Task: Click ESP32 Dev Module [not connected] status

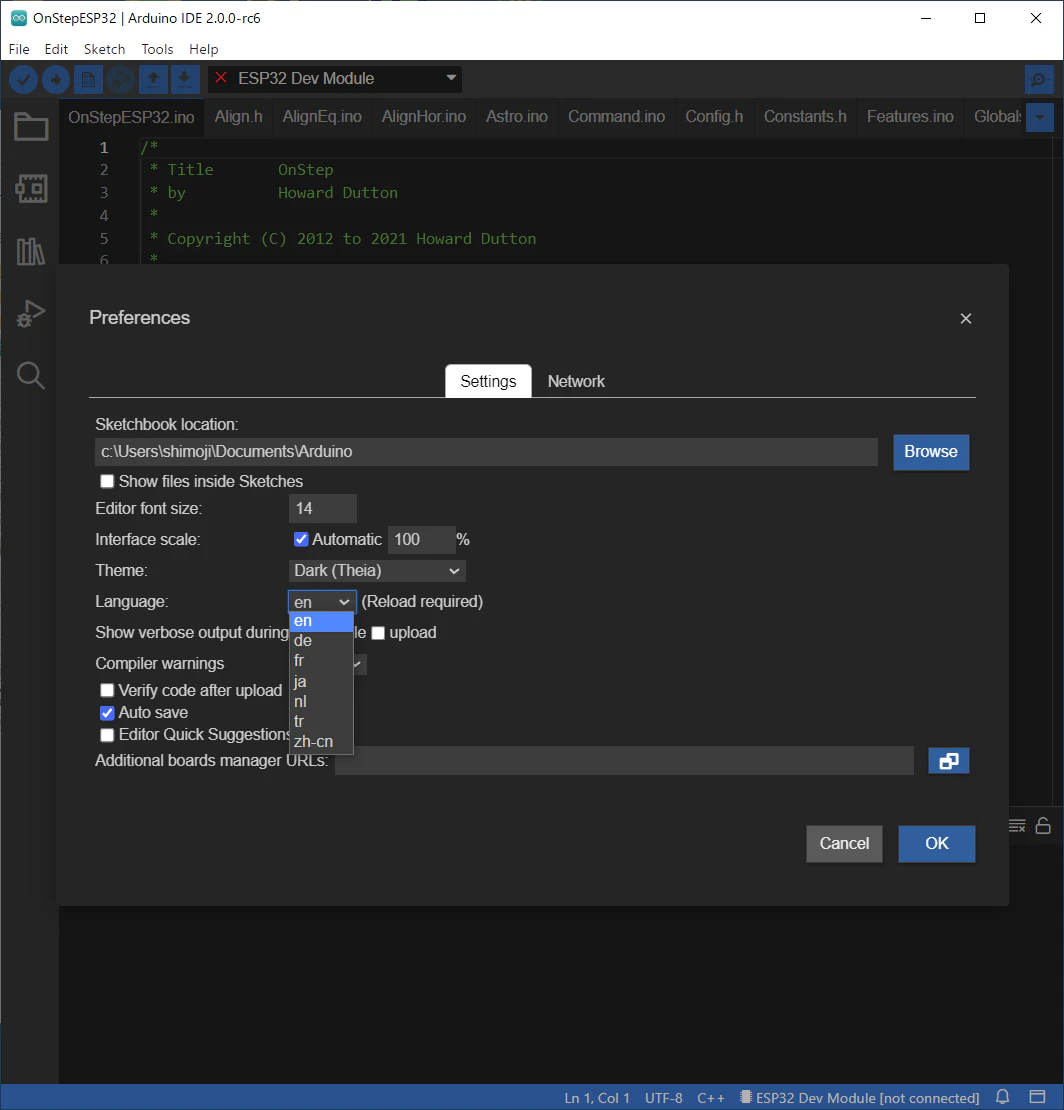Action: click(x=859, y=1098)
